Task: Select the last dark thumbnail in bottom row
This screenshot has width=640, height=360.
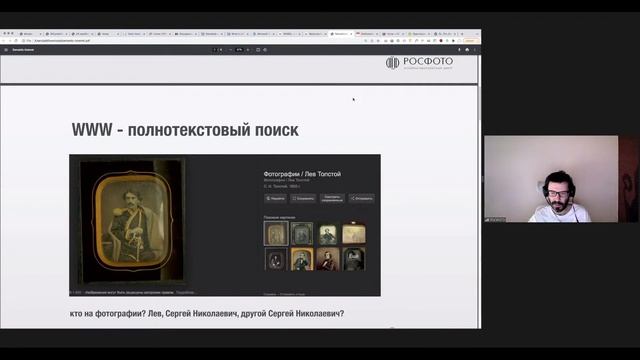Action: (x=353, y=259)
